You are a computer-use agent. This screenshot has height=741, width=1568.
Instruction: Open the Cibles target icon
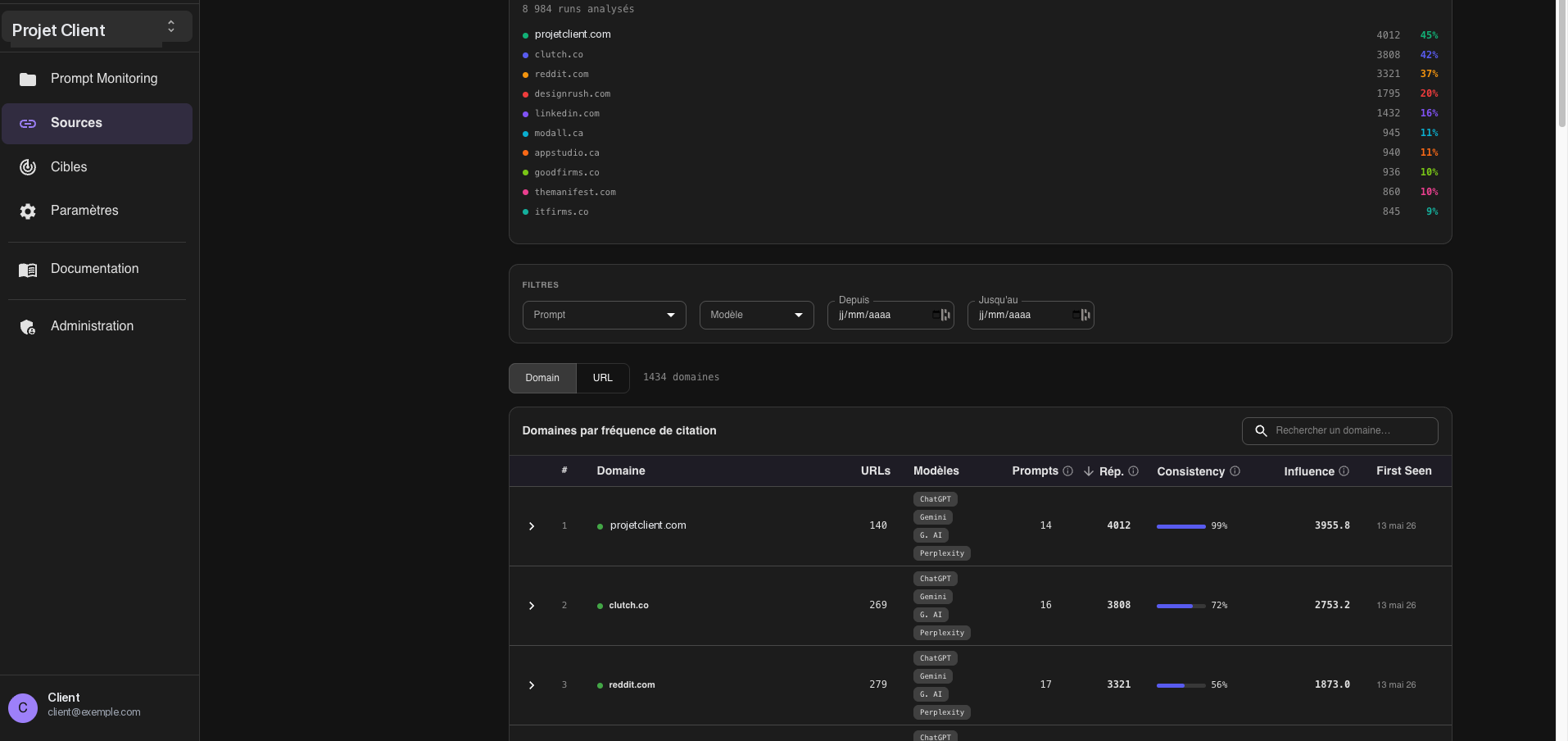pos(28,167)
